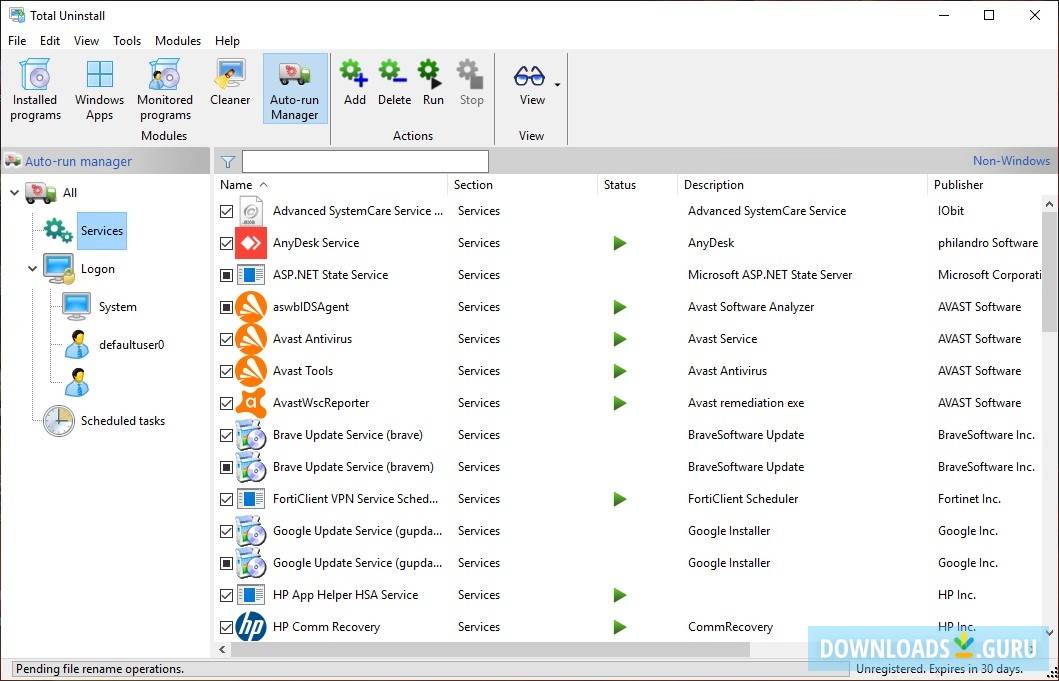The image size is (1059, 681).
Task: Uncheck the Avast Antivirus service
Action: (x=225, y=339)
